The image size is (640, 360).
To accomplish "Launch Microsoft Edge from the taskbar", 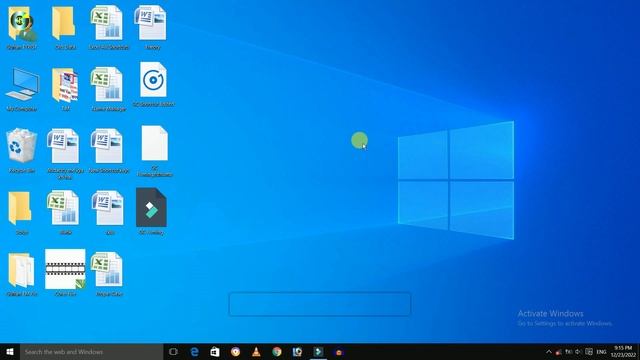I will pos(194,352).
